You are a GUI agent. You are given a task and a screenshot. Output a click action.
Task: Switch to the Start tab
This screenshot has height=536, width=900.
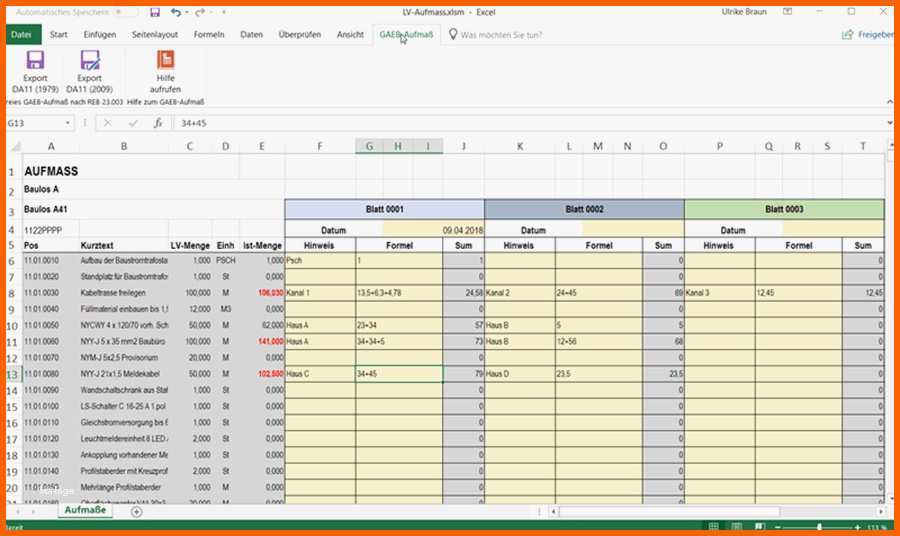(59, 34)
